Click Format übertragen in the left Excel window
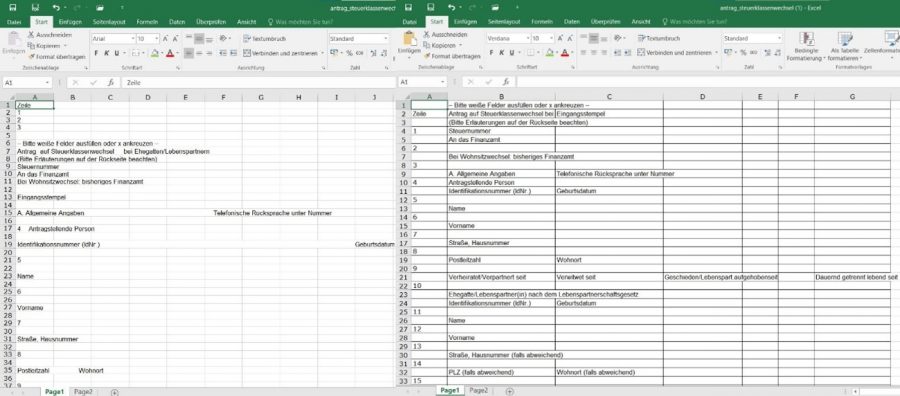Image resolution: width=900 pixels, height=396 pixels. click(56, 57)
